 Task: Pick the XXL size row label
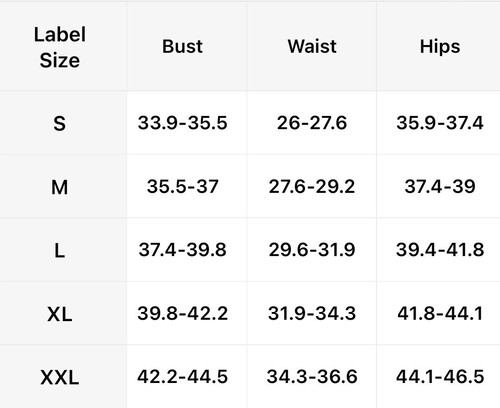point(60,378)
